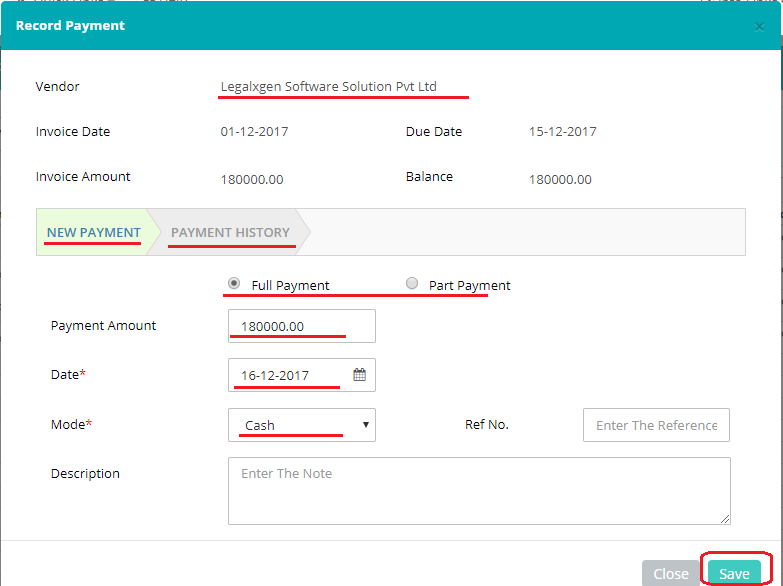Click the Record Payment dialog title
The image size is (783, 586).
point(70,26)
